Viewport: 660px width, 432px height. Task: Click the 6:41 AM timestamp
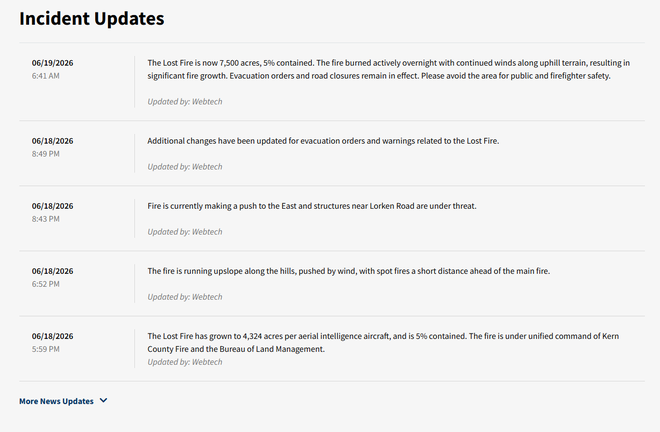(x=45, y=76)
